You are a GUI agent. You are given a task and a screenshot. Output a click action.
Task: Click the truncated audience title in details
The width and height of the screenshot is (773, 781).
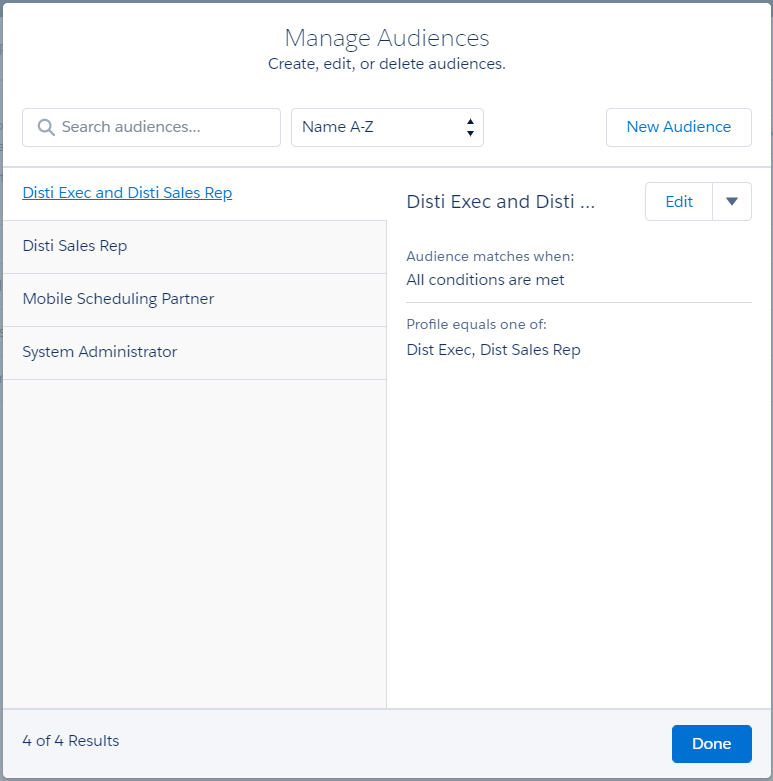pyautogui.click(x=500, y=202)
